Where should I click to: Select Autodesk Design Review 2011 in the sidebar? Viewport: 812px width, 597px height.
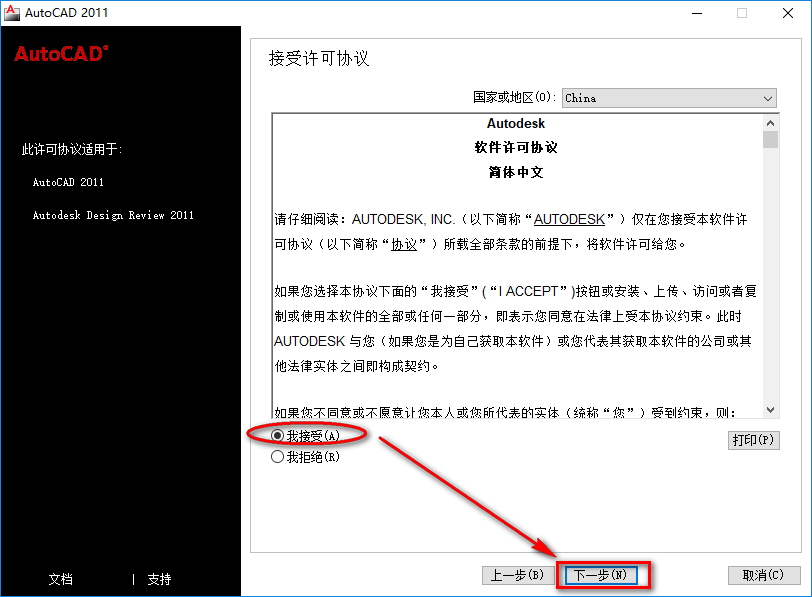coord(113,215)
